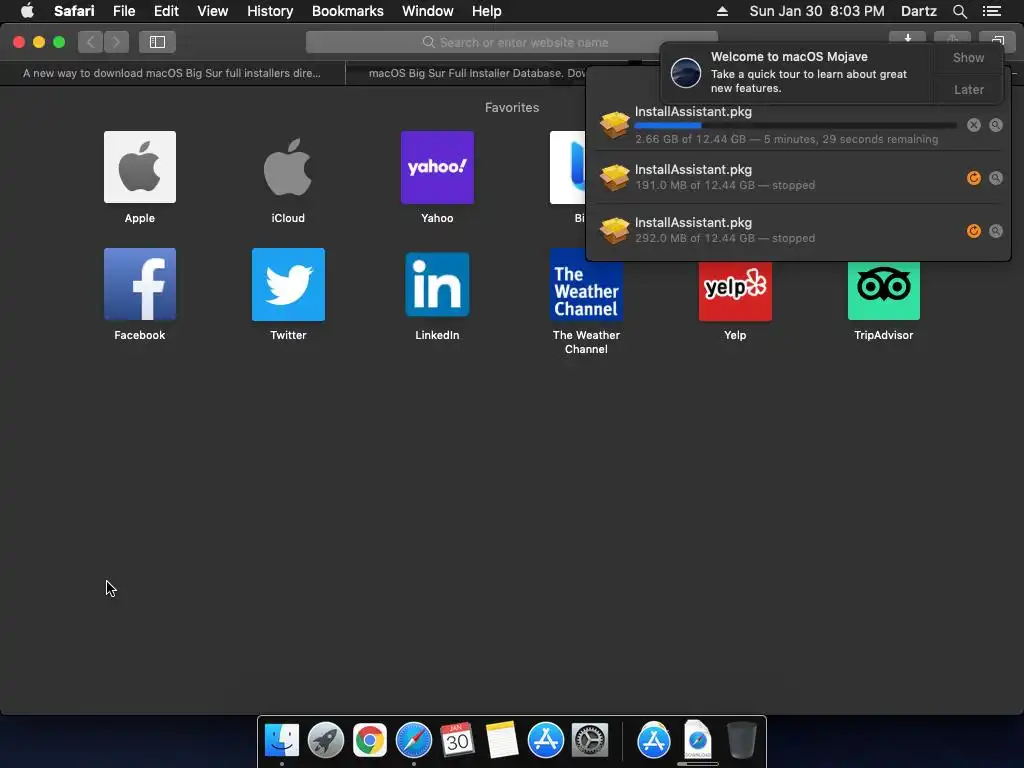Image resolution: width=1024 pixels, height=768 pixels.
Task: Open the LinkedIn favorite
Action: click(x=437, y=284)
